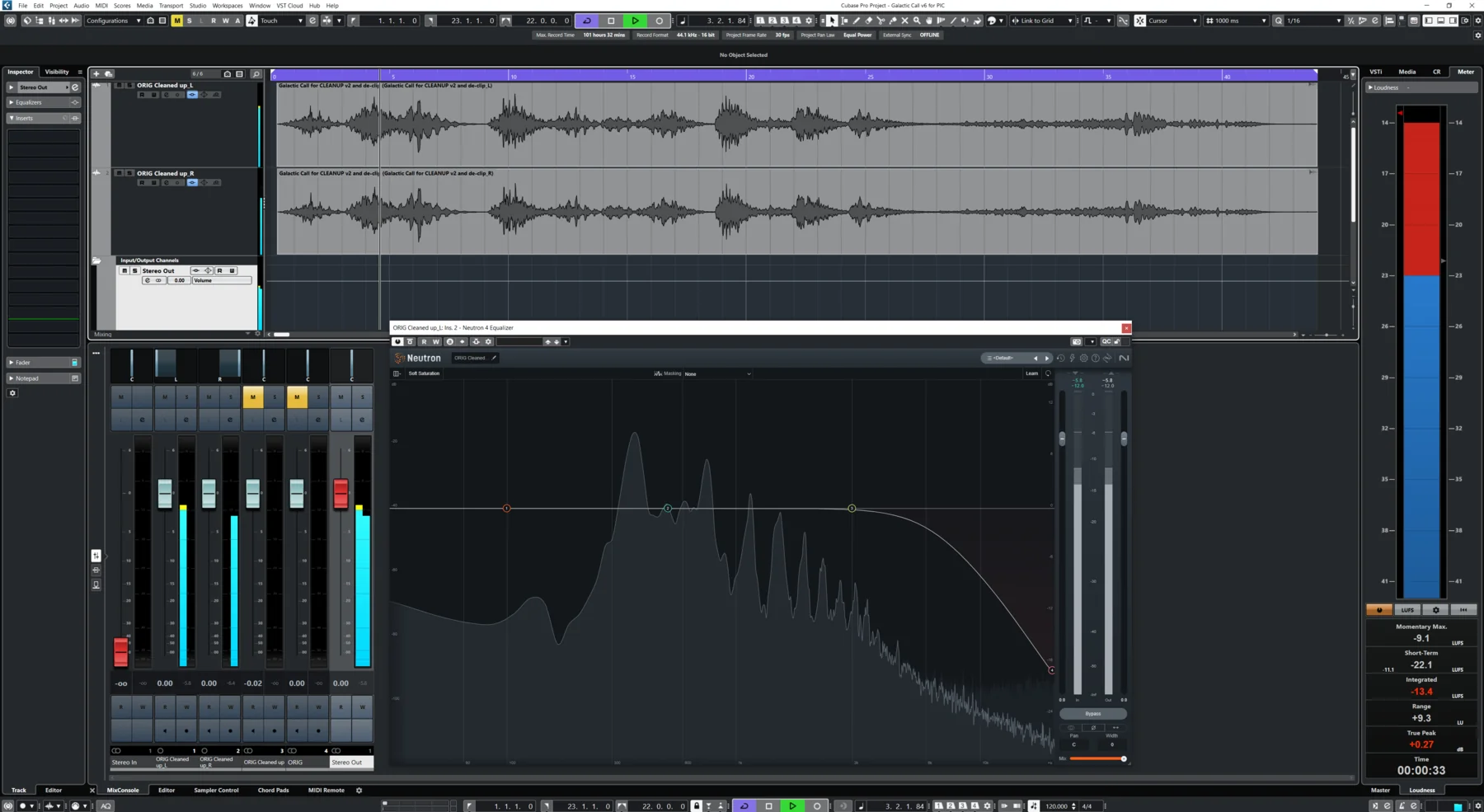This screenshot has width=1484, height=812.
Task: Open the Studio menu
Action: click(197, 6)
